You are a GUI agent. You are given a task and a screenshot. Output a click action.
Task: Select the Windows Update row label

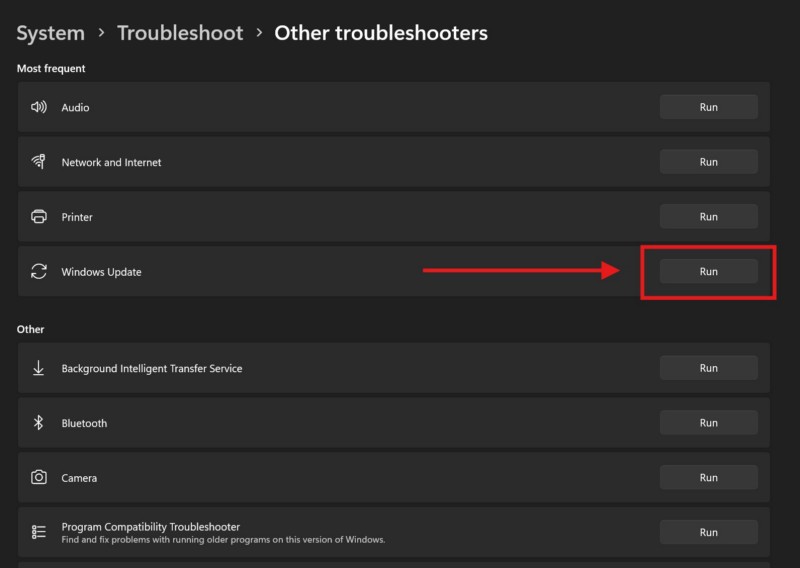tap(101, 272)
